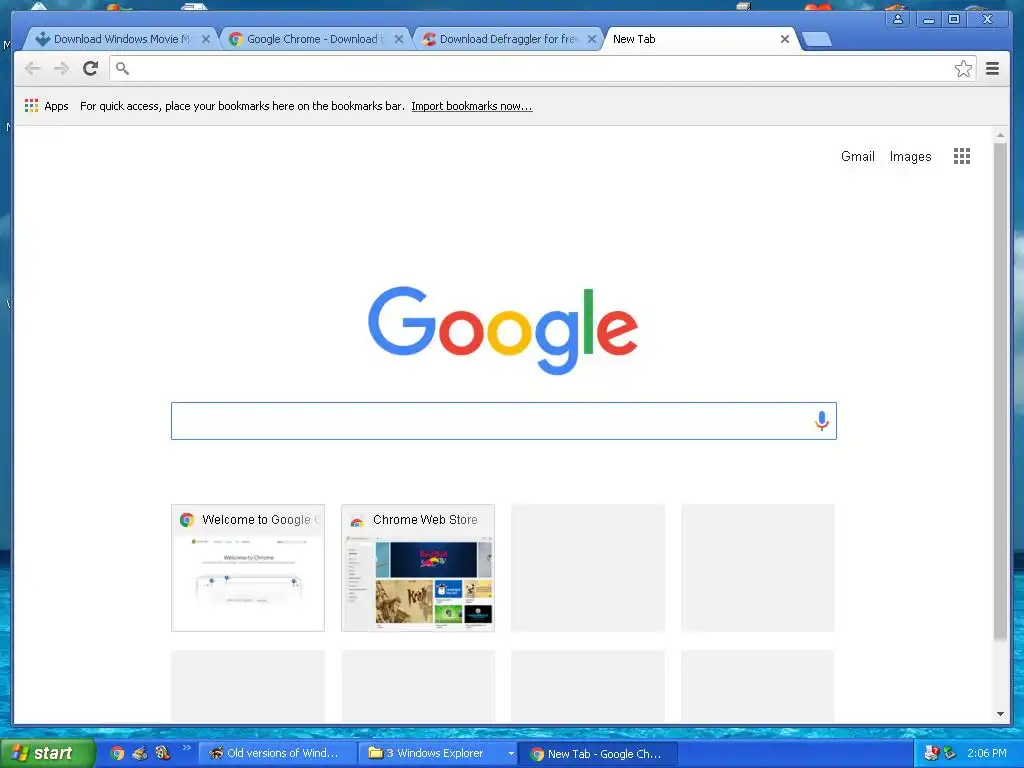Switch to Download Defraggler tab

click(507, 39)
